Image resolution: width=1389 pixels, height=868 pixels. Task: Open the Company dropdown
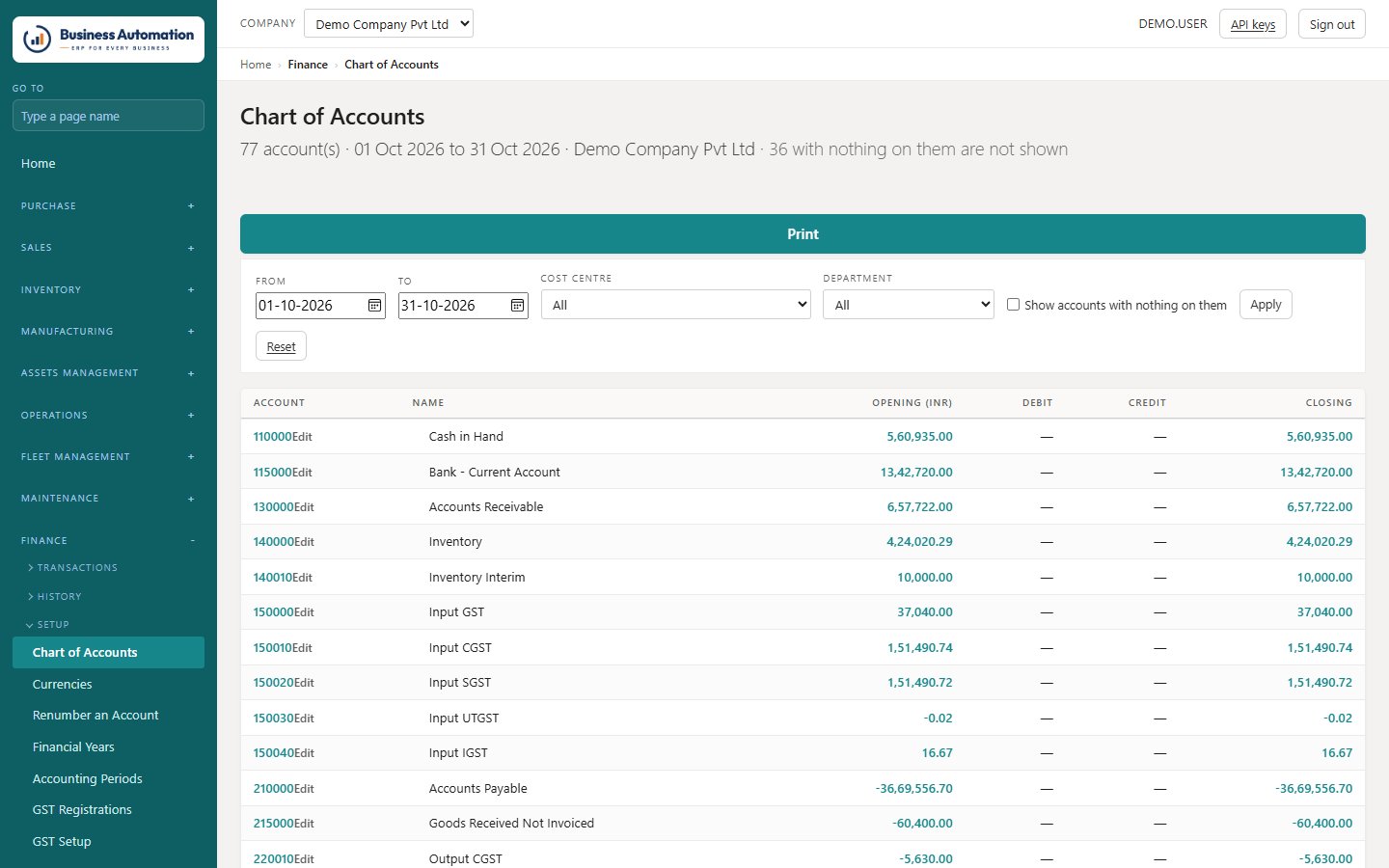[389, 24]
